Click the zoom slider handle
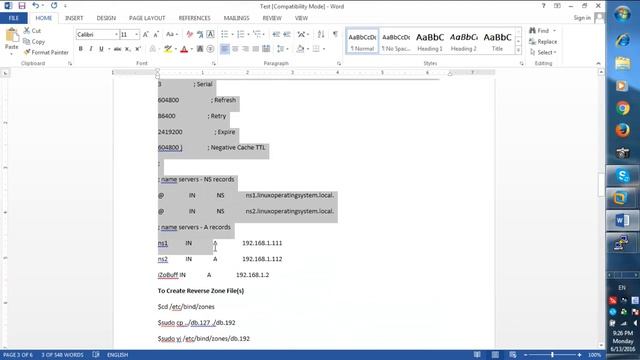Screen dimensions: 640x360 point(552,355)
